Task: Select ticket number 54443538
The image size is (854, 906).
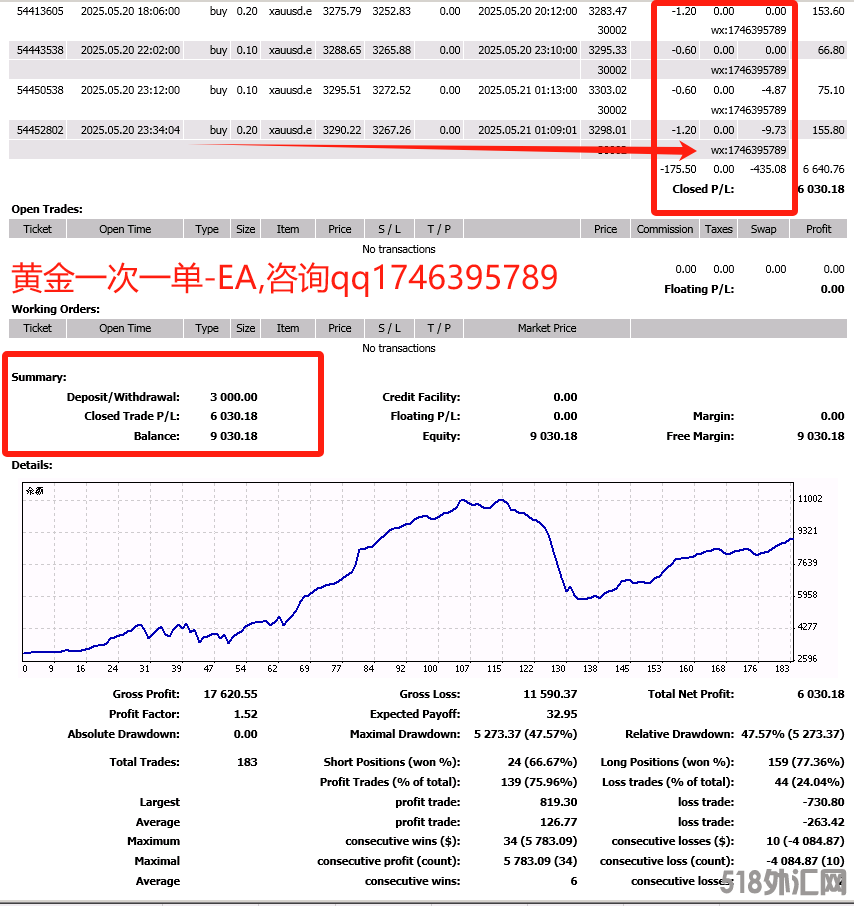Action: pyautogui.click(x=40, y=50)
